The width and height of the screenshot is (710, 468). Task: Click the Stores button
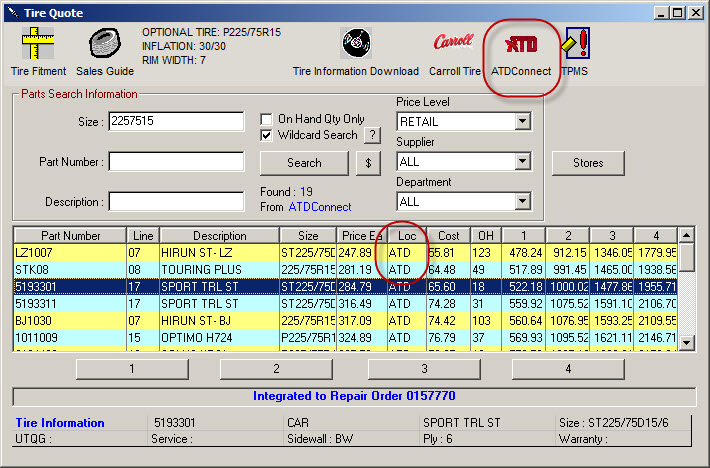[x=588, y=162]
